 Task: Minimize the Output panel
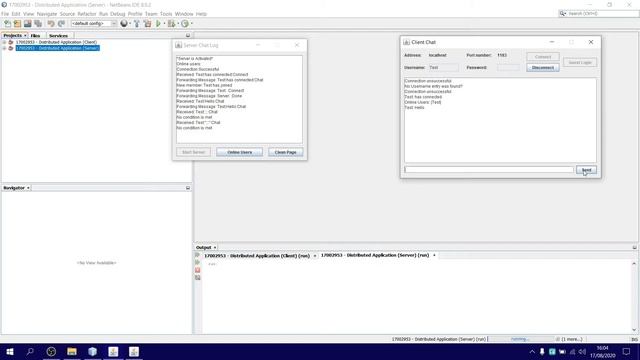tap(634, 247)
